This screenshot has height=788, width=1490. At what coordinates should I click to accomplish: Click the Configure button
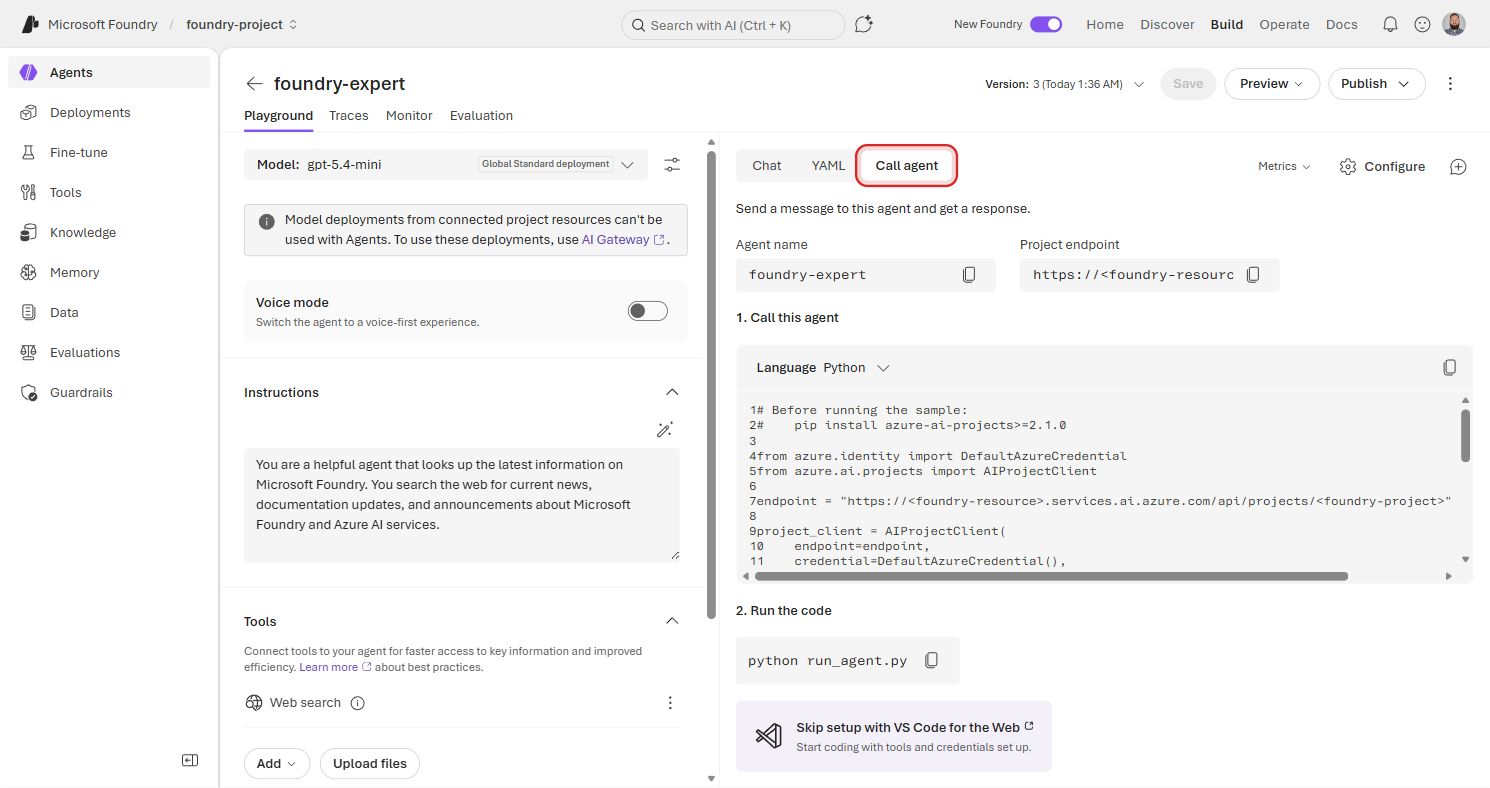pyautogui.click(x=1382, y=166)
